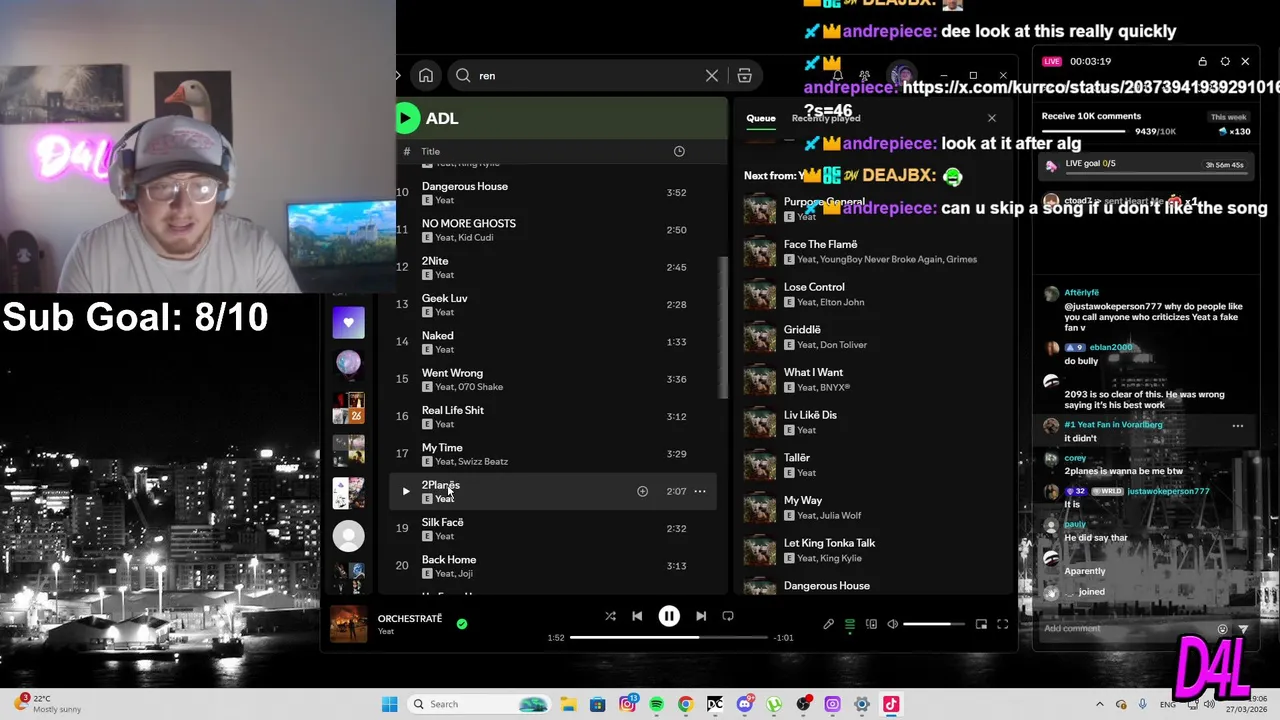Open the ORCHESTRATE album art thumbnail
The image size is (1280, 720).
pyautogui.click(x=349, y=623)
